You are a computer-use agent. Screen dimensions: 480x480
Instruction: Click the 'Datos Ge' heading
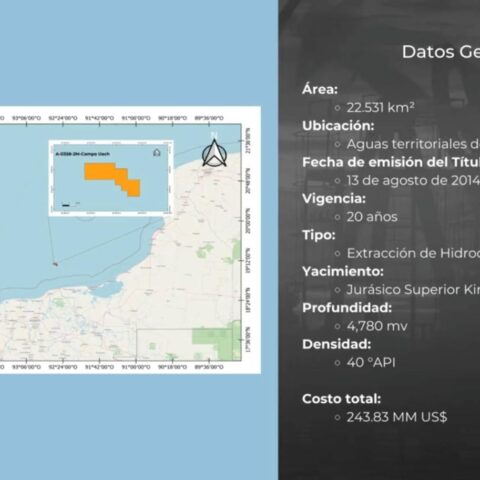(441, 52)
